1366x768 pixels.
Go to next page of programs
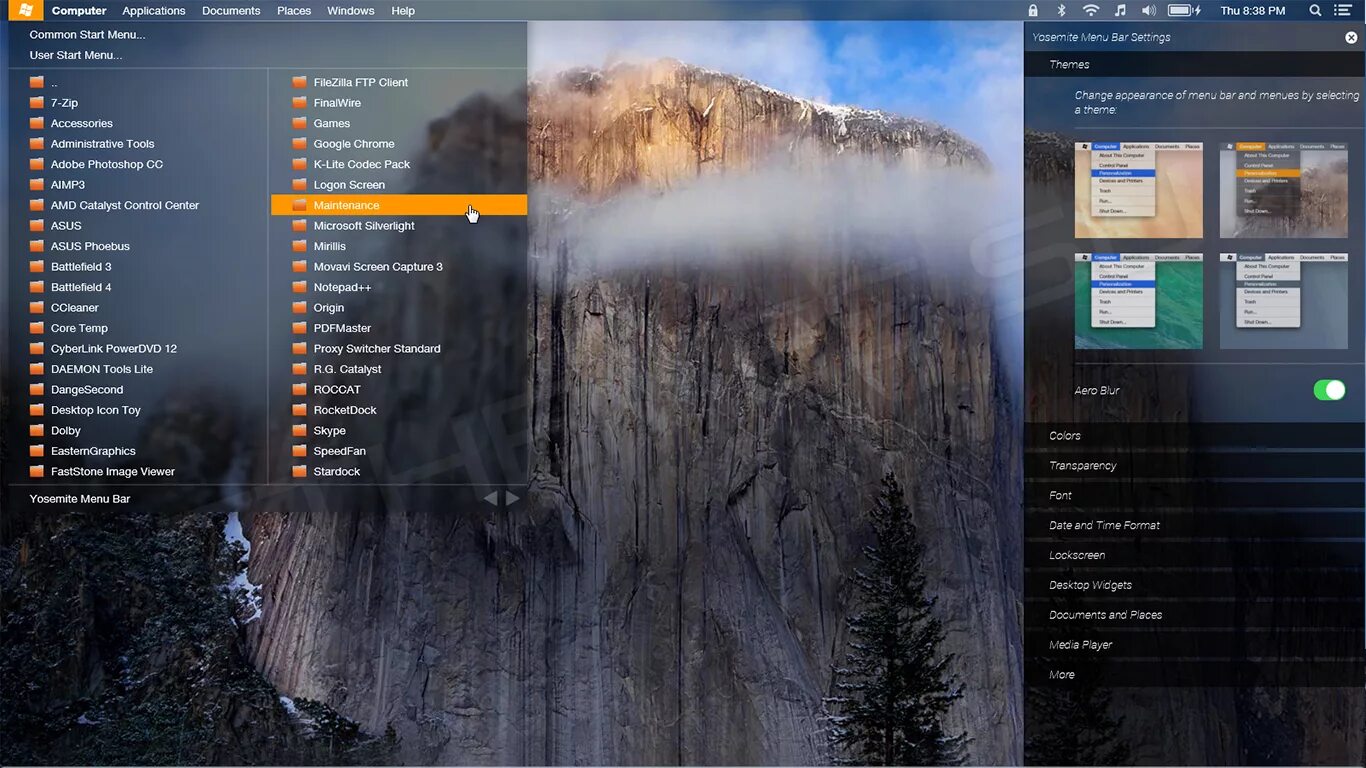pos(512,498)
